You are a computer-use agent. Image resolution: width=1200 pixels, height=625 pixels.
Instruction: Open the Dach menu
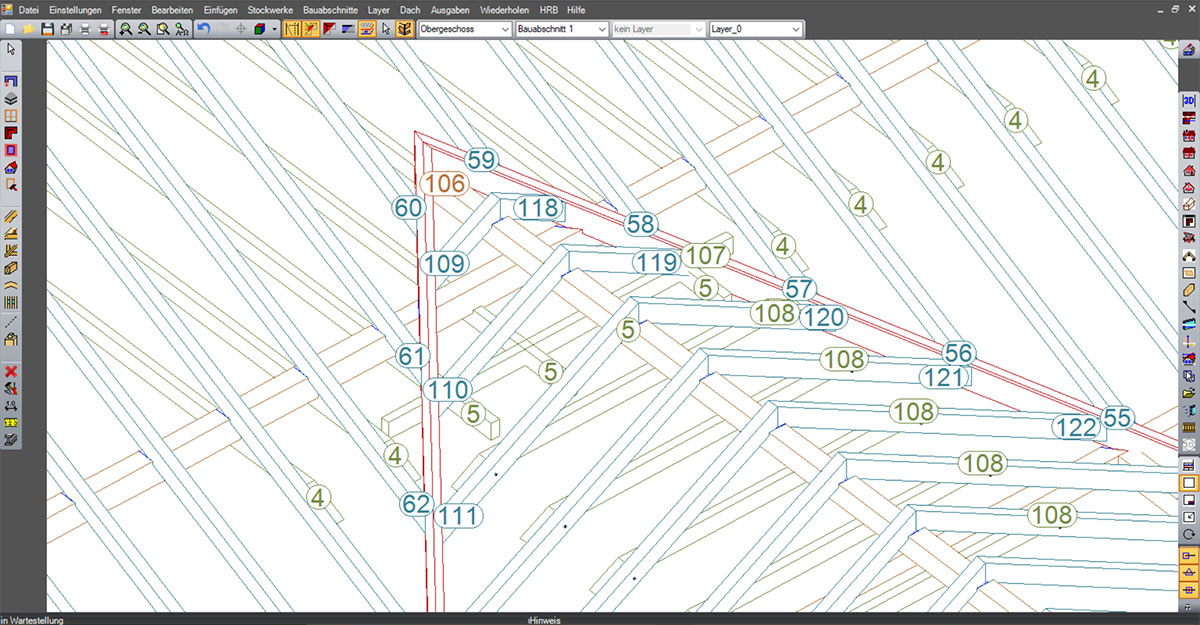click(x=410, y=9)
